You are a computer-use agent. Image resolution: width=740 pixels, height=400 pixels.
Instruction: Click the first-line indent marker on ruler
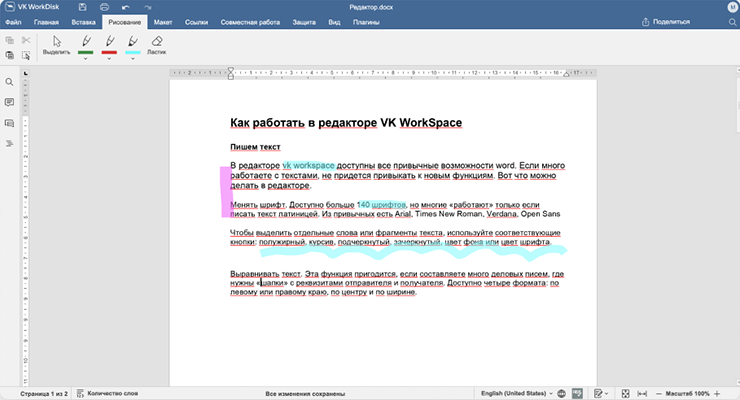pos(231,70)
